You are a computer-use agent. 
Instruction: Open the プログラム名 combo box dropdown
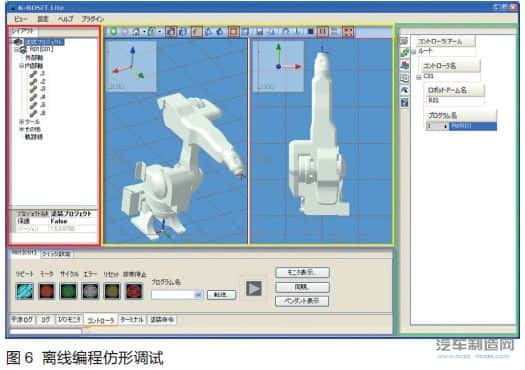click(x=198, y=295)
